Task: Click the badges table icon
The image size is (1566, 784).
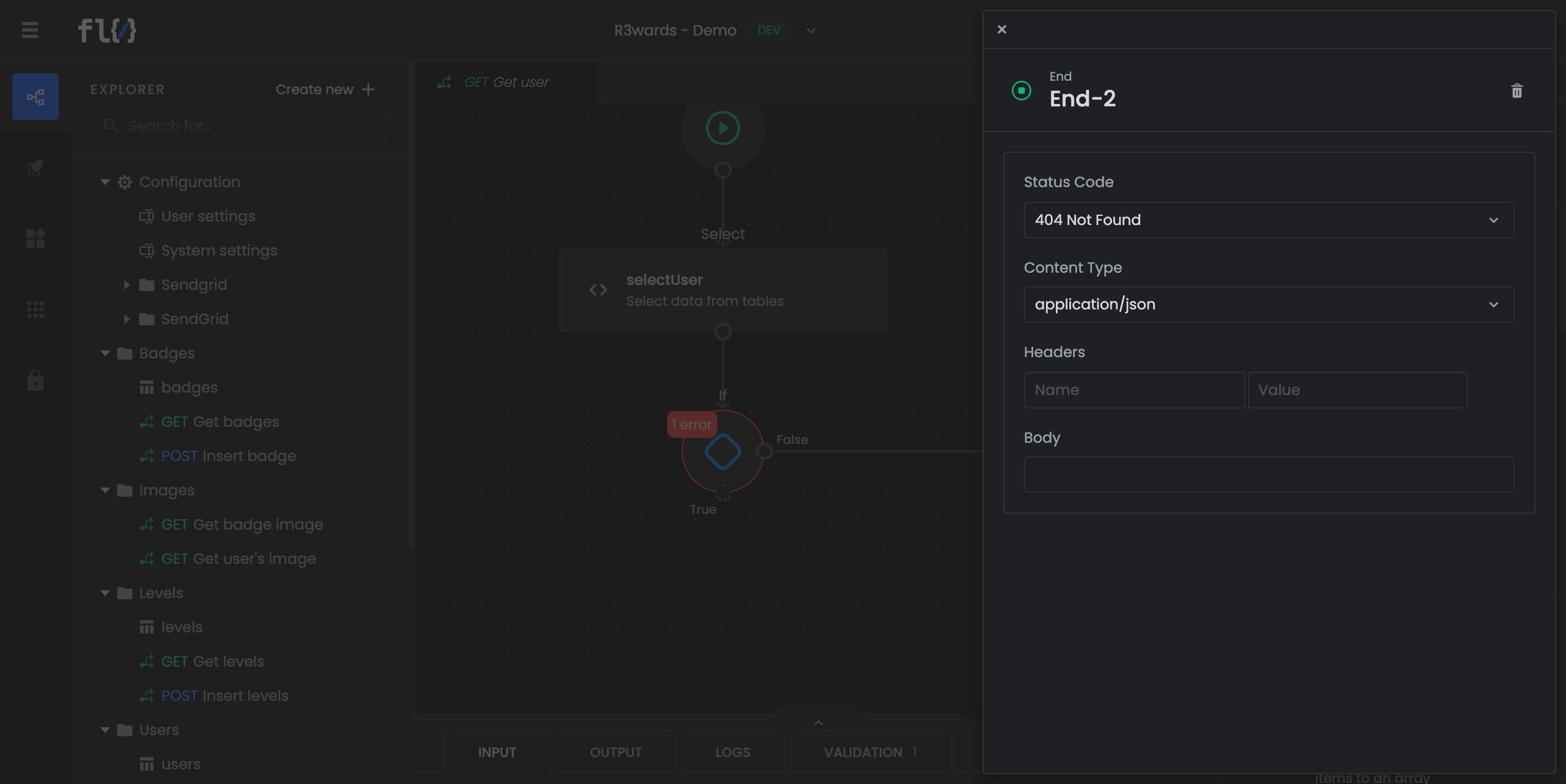Action: coord(147,388)
